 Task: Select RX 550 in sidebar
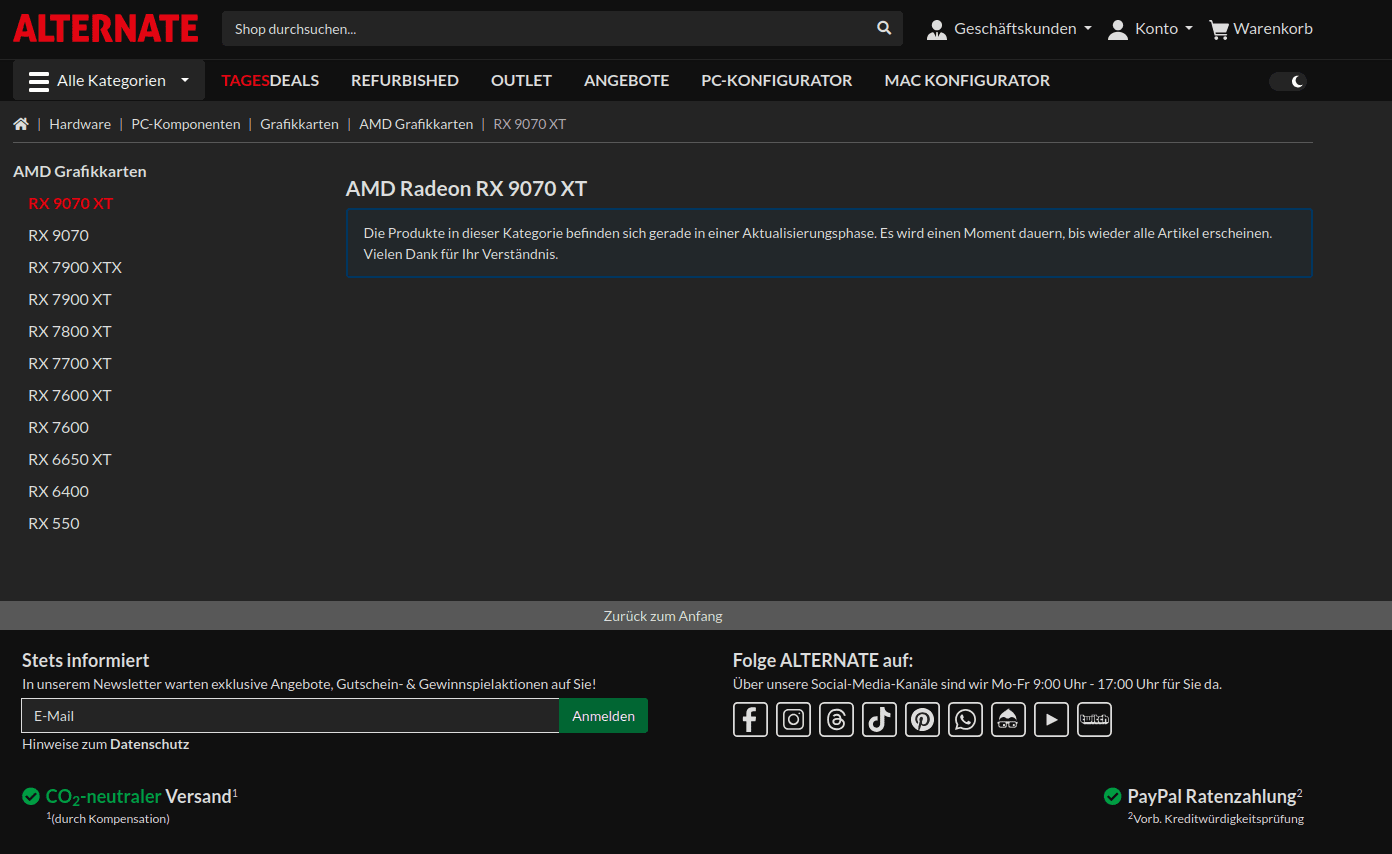(x=54, y=523)
